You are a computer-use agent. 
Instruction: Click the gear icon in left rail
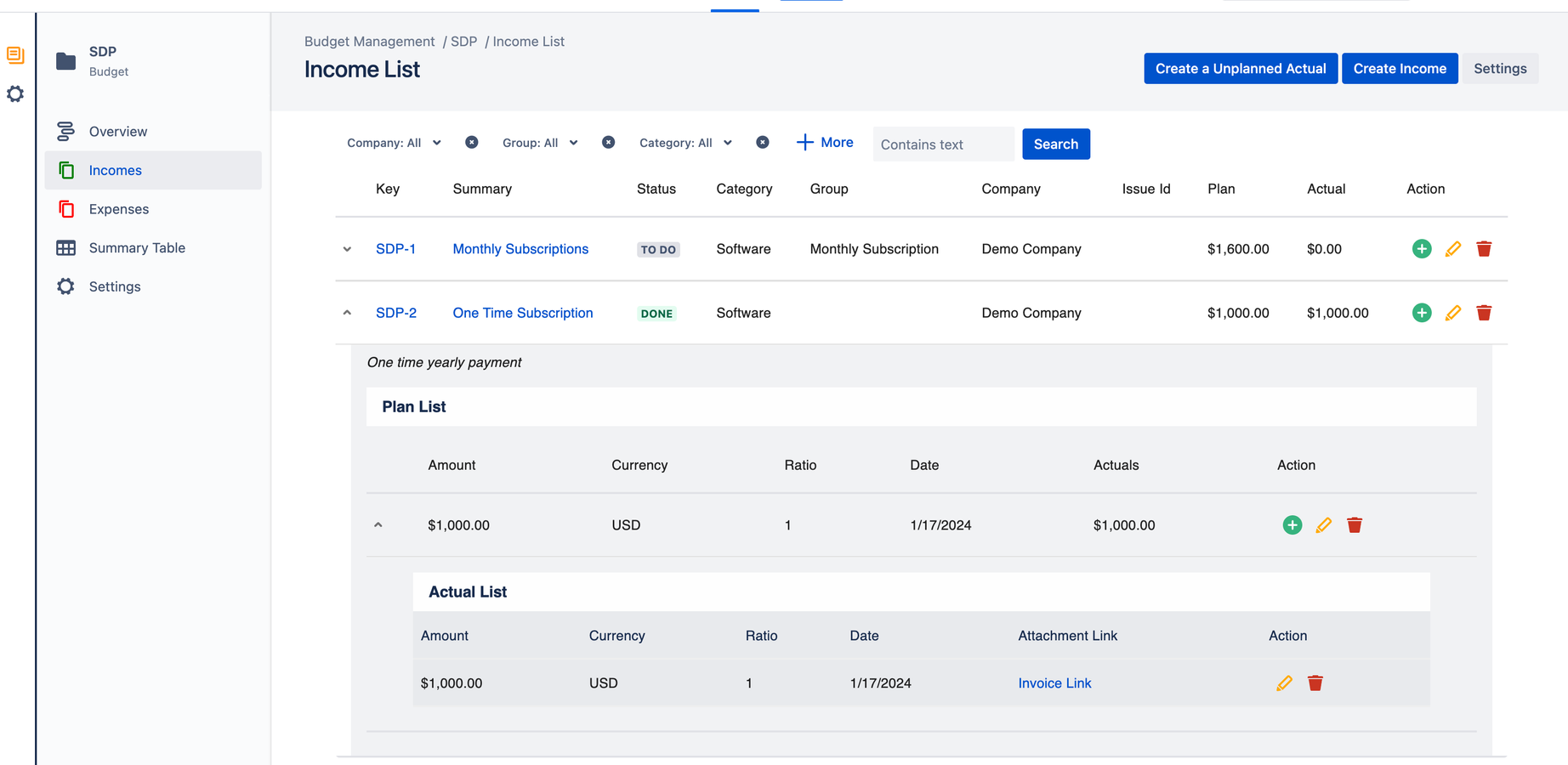15,93
